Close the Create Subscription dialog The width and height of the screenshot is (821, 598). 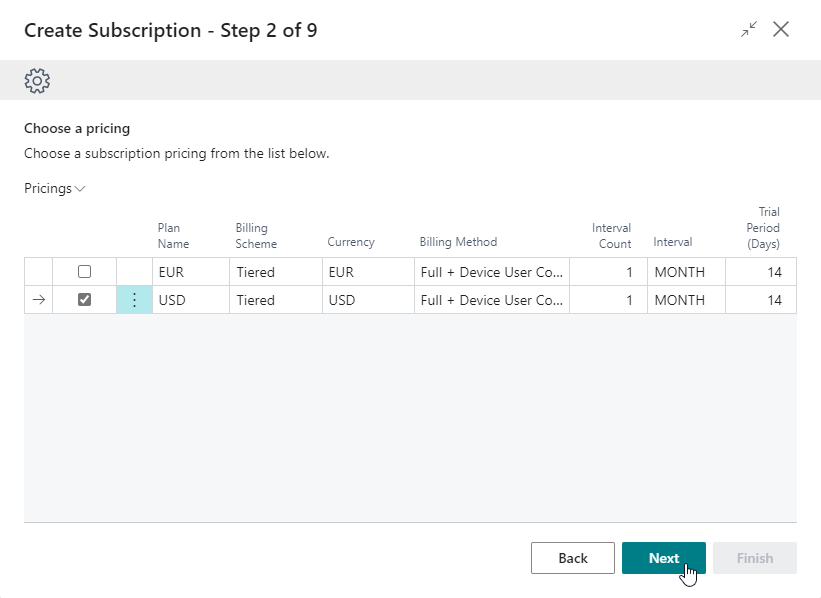[x=781, y=30]
